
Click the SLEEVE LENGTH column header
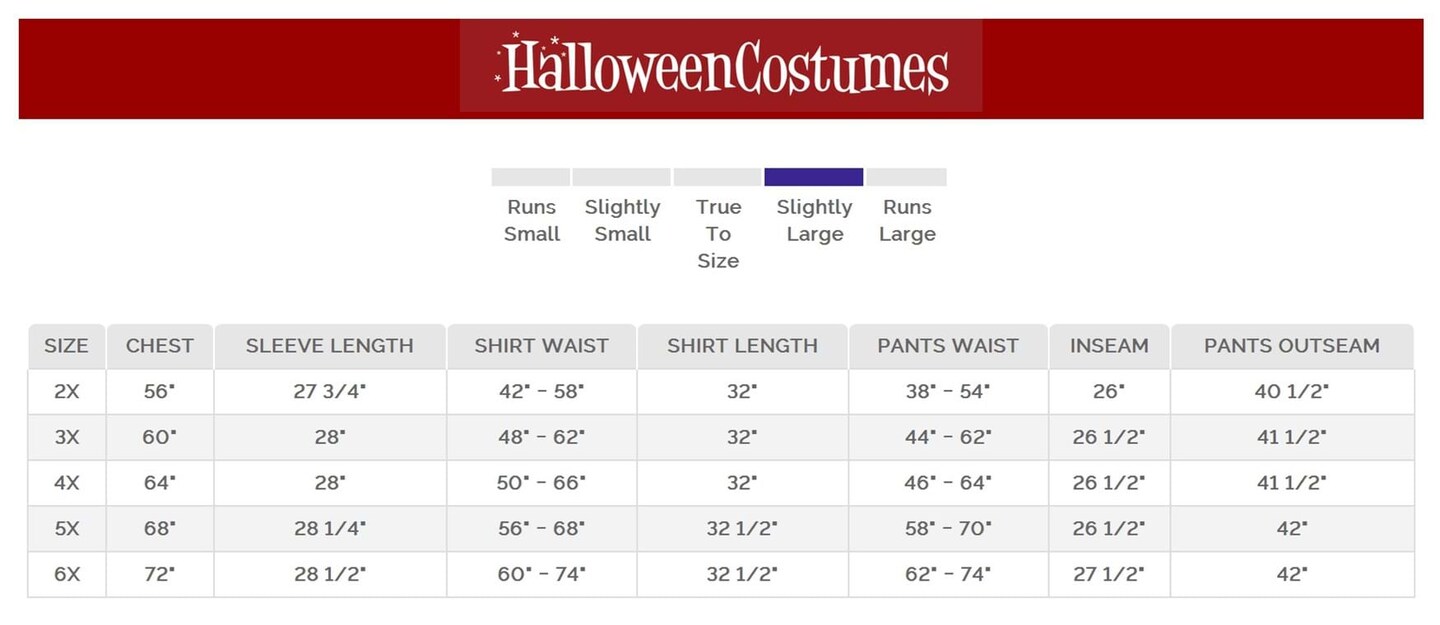(330, 346)
